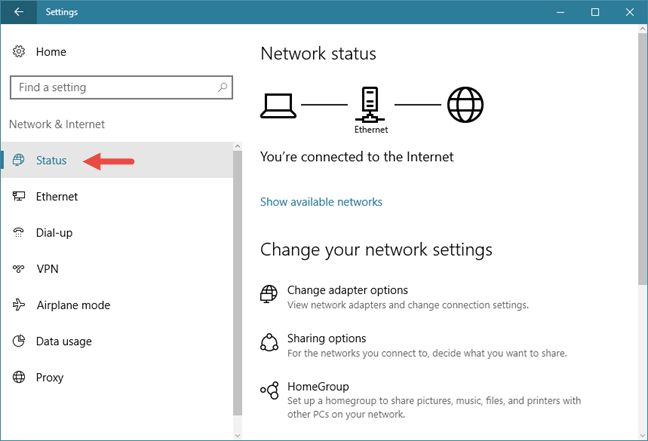The width and height of the screenshot is (648, 441).
Task: Open Change adapter options
Action: click(x=347, y=290)
